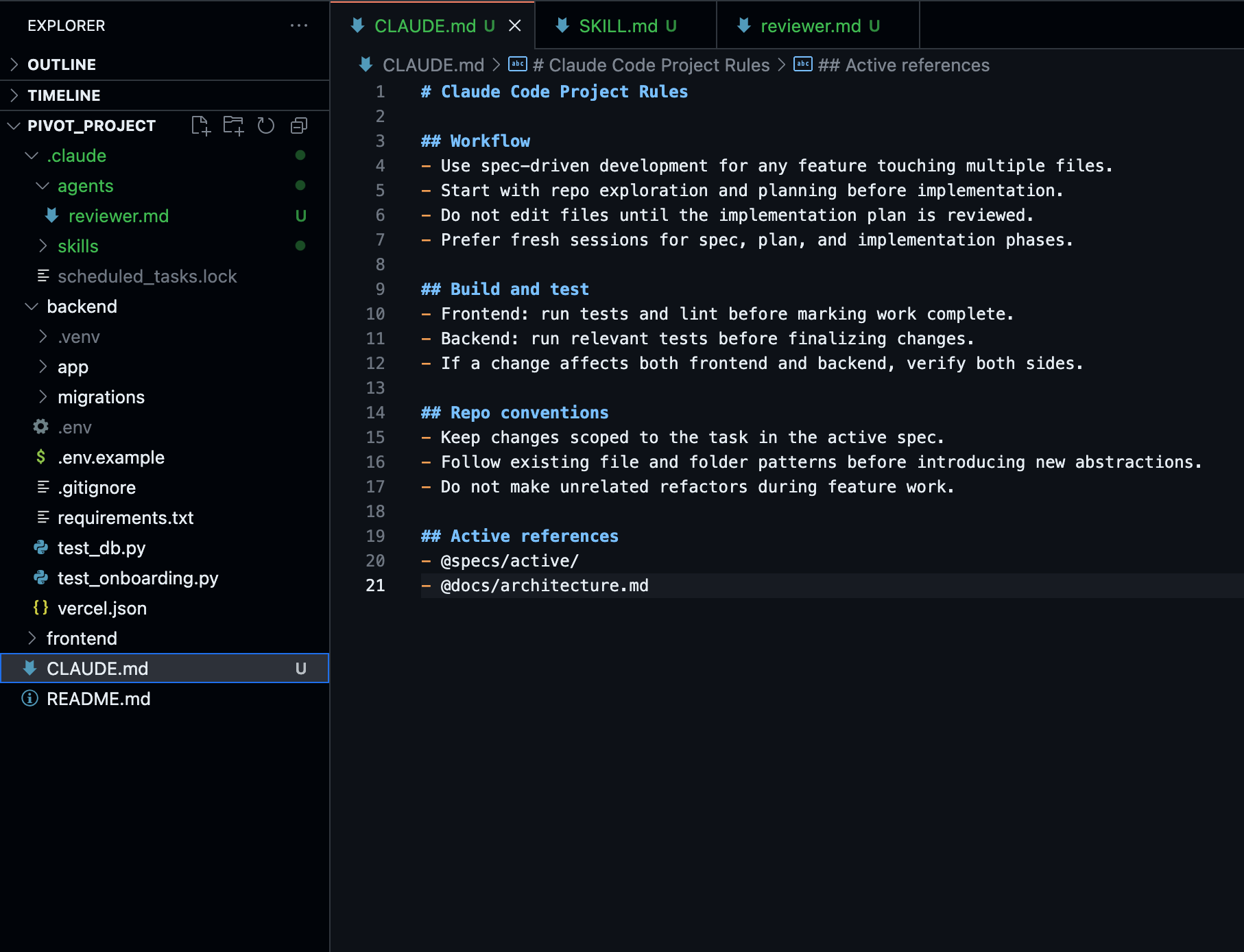Click the '## Repo conventions' heading
1244x952 pixels.
click(514, 413)
